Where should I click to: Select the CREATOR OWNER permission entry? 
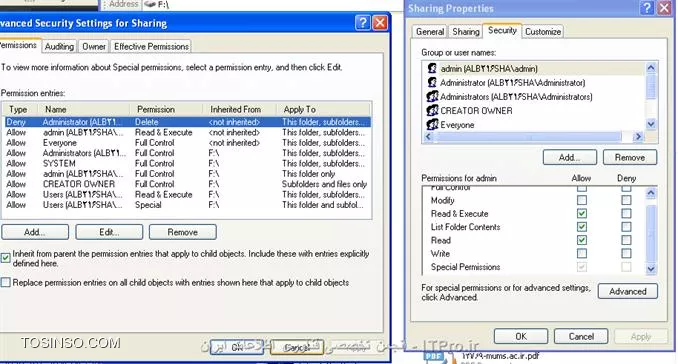(187, 184)
